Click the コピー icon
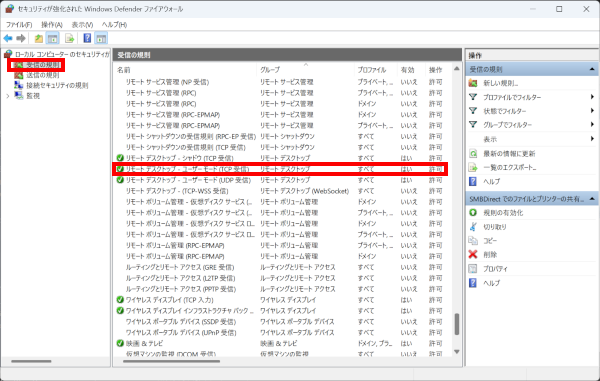The image size is (600, 381). point(473,240)
